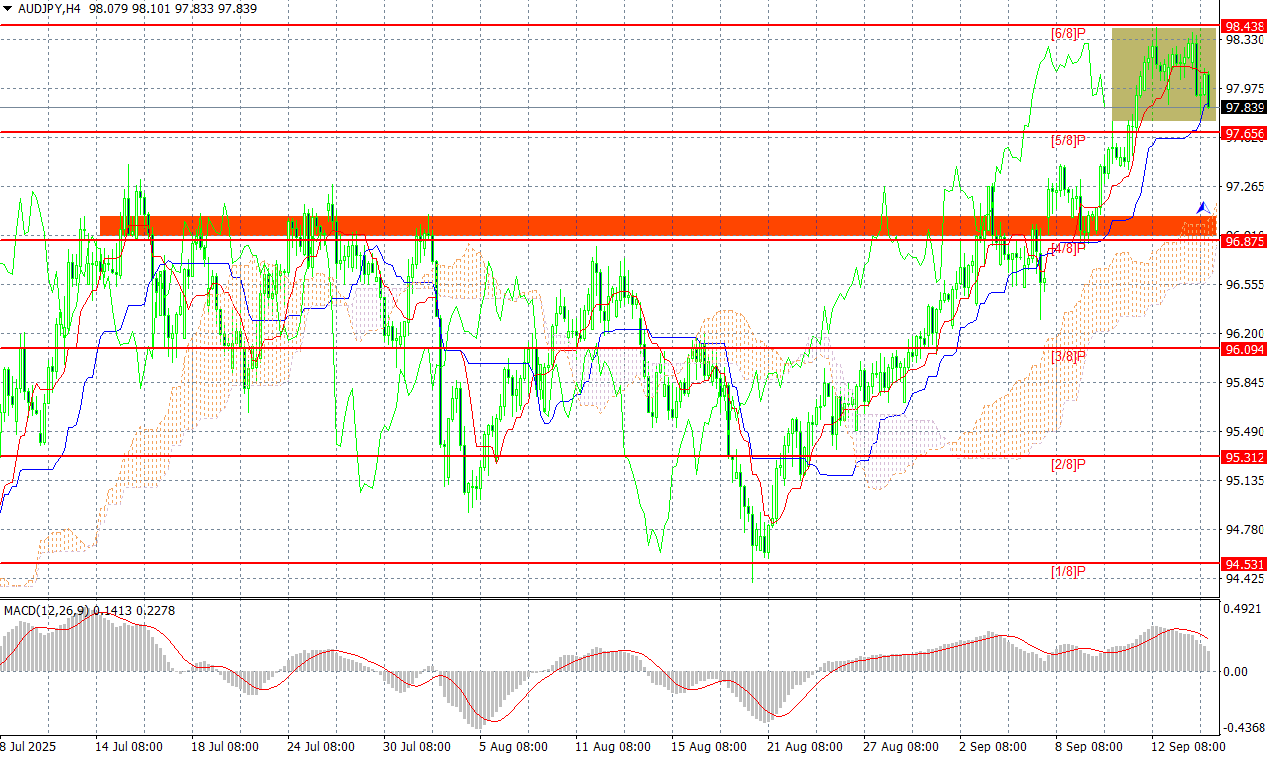
Task: Click the 97.975 price scale value
Action: 1243,89
